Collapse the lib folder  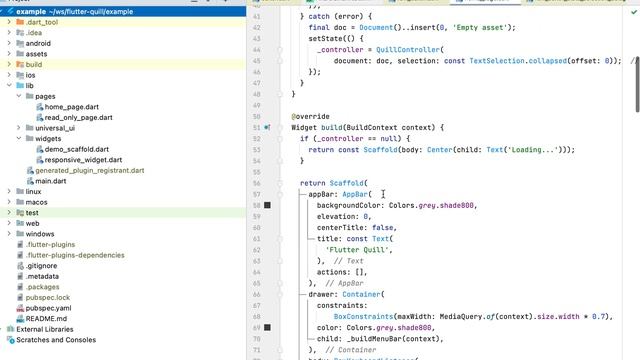tap(9, 86)
